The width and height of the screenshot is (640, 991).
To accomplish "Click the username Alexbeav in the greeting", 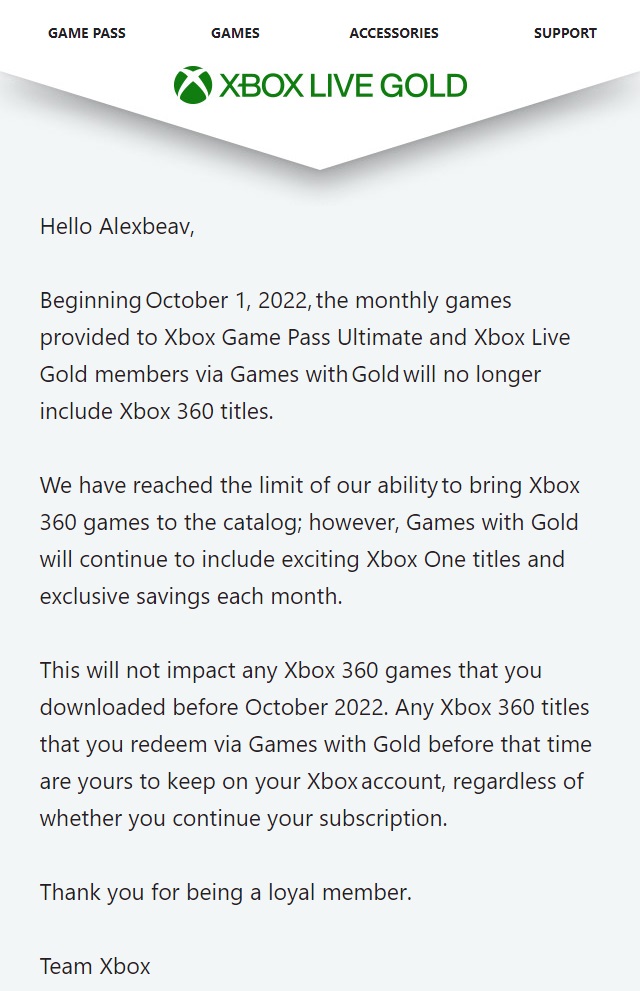I will point(144,226).
